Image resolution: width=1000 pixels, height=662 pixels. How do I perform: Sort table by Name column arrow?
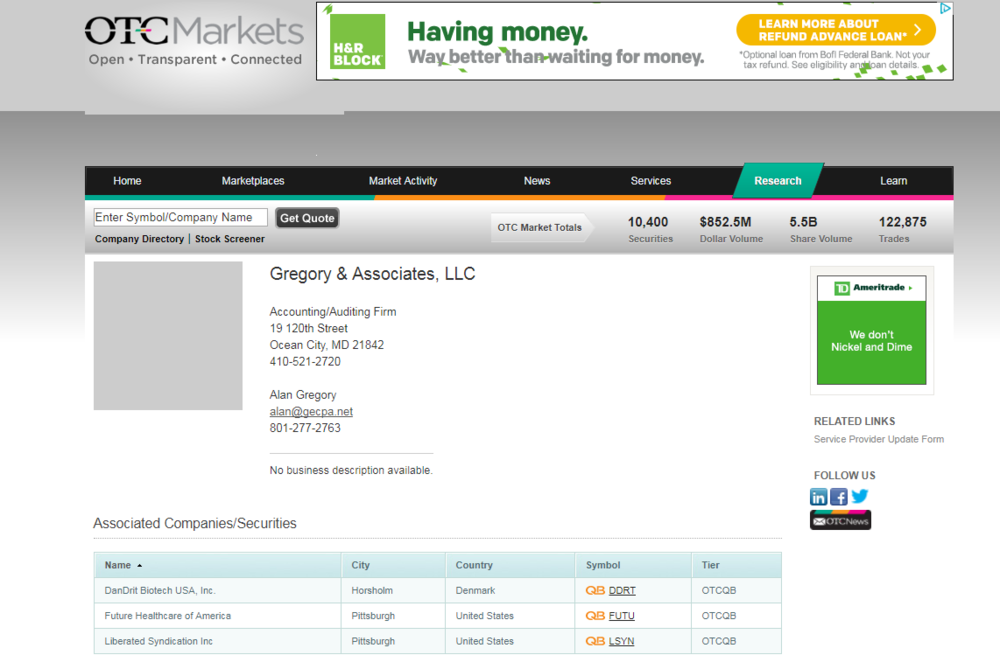[x=140, y=566]
